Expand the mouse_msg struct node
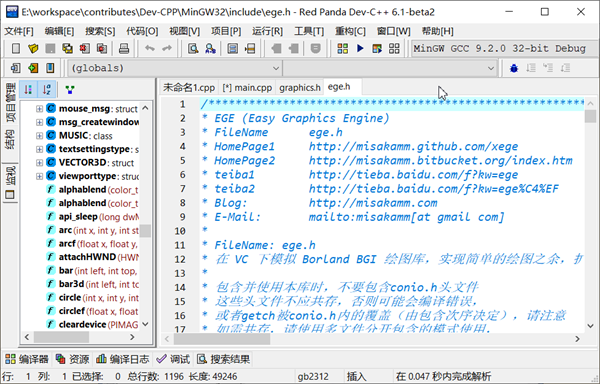The width and height of the screenshot is (600, 384). click(x=39, y=109)
